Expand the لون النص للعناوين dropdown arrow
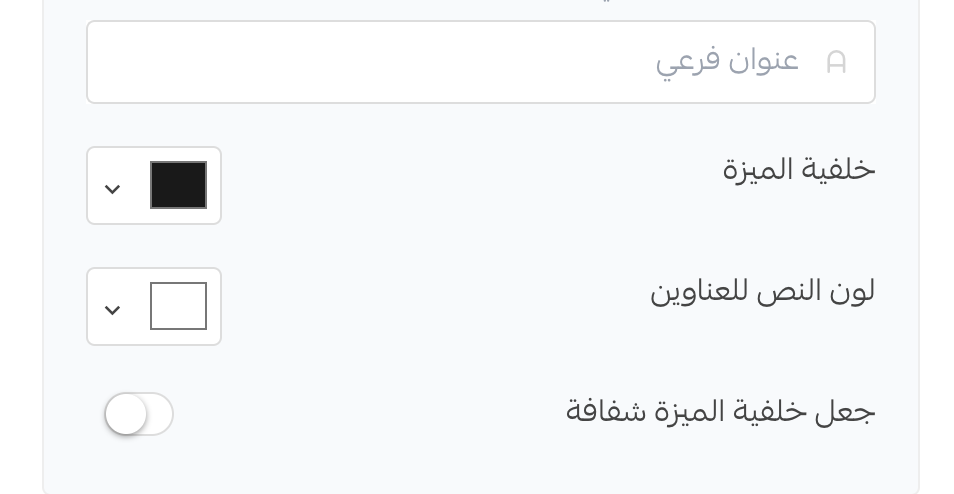954x494 pixels. [x=113, y=310]
